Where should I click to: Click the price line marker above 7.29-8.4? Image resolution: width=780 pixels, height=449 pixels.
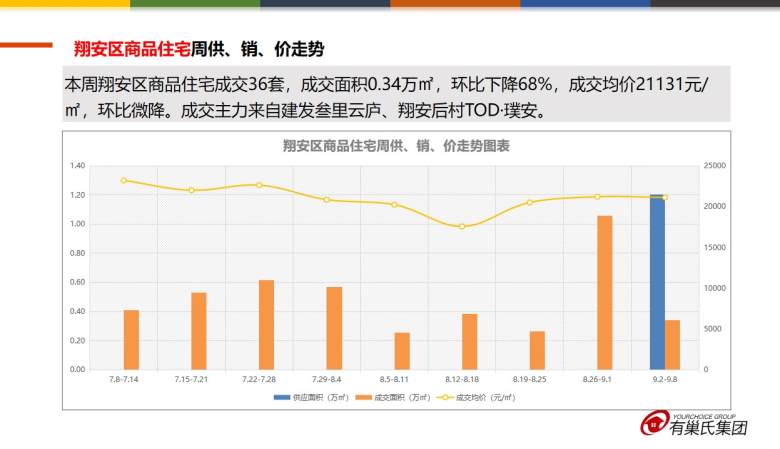[x=327, y=200]
